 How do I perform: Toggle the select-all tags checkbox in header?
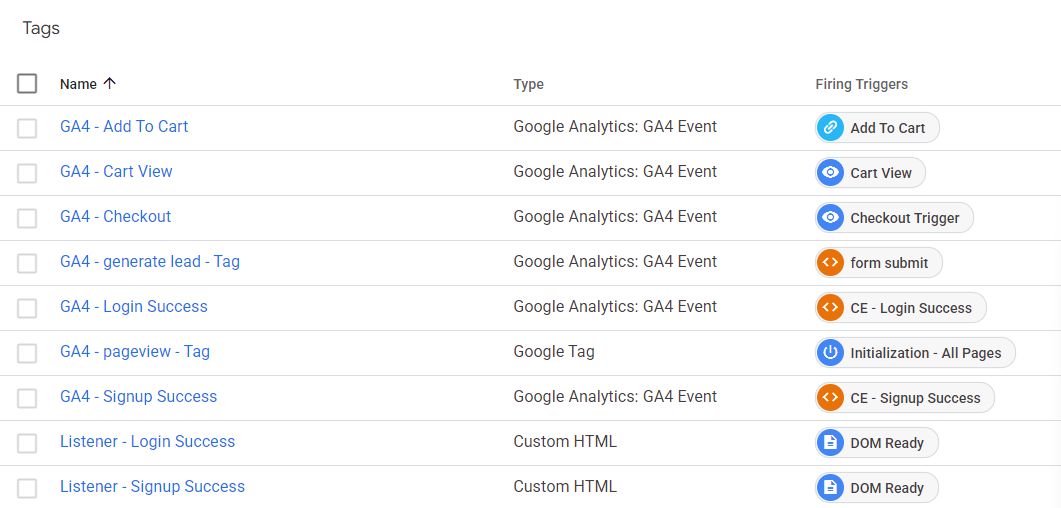27,84
